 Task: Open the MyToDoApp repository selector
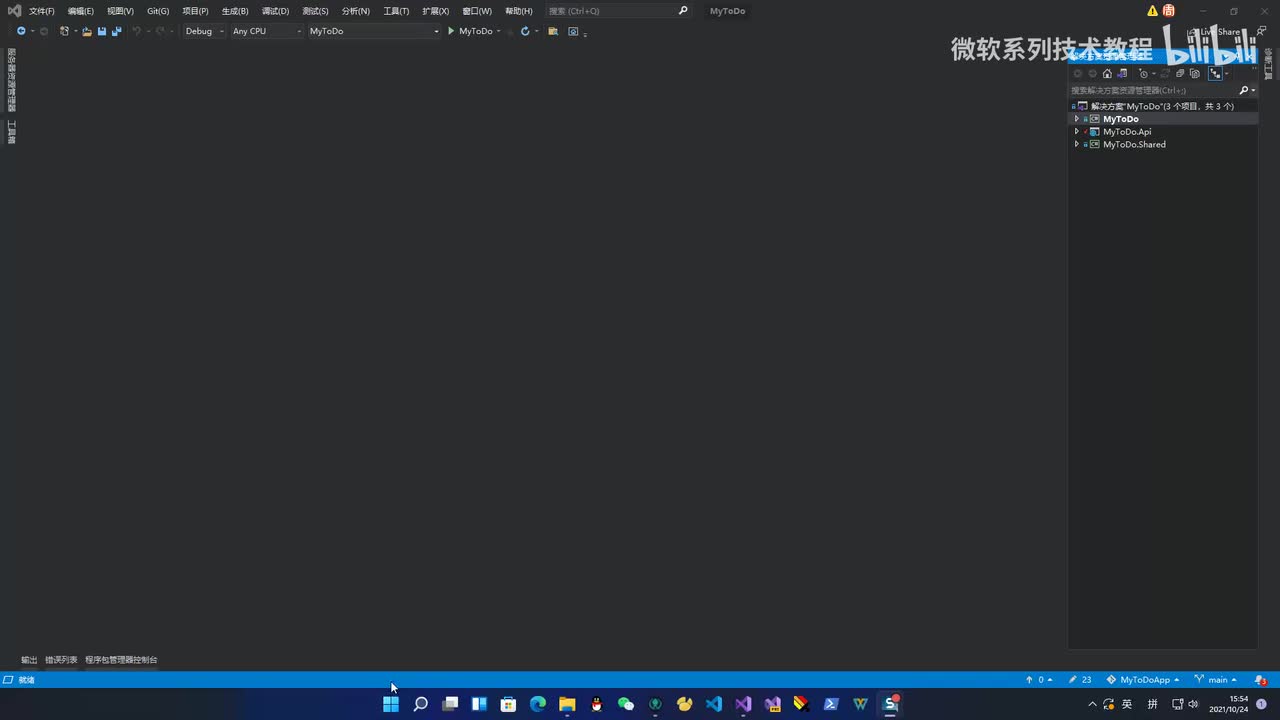coord(1143,680)
